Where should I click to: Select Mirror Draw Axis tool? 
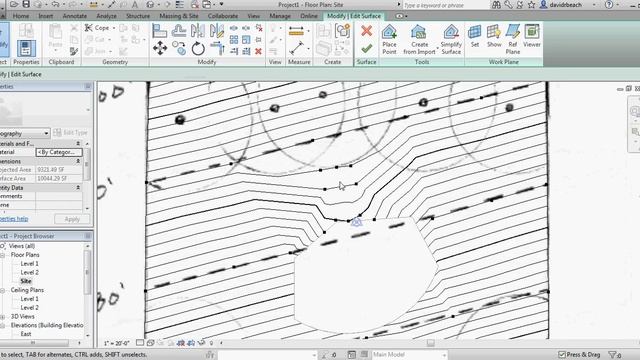(217, 31)
